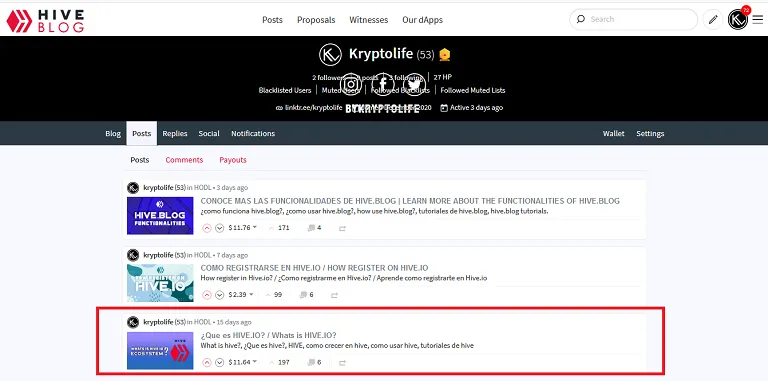
Task: Downvote the Que es HIVE.IO post
Action: pos(219,362)
